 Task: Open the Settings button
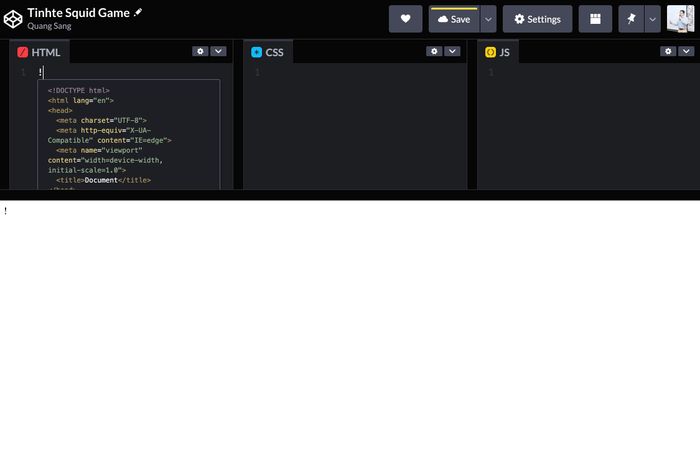coord(537,19)
